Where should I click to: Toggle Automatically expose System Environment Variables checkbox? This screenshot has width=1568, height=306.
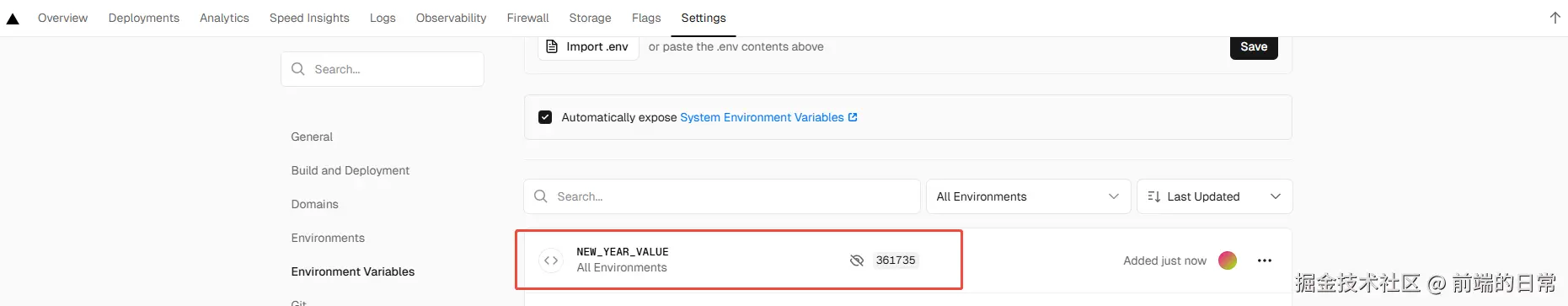tap(545, 117)
